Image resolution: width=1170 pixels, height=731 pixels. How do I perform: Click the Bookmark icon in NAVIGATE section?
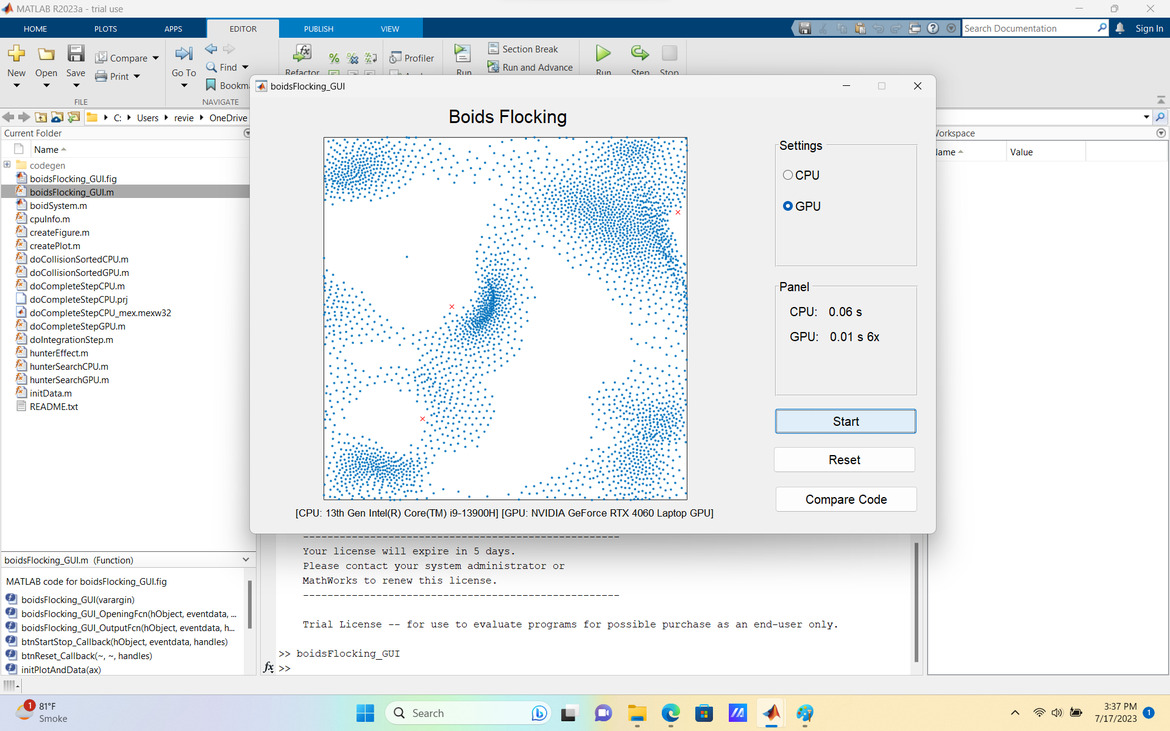pyautogui.click(x=211, y=85)
